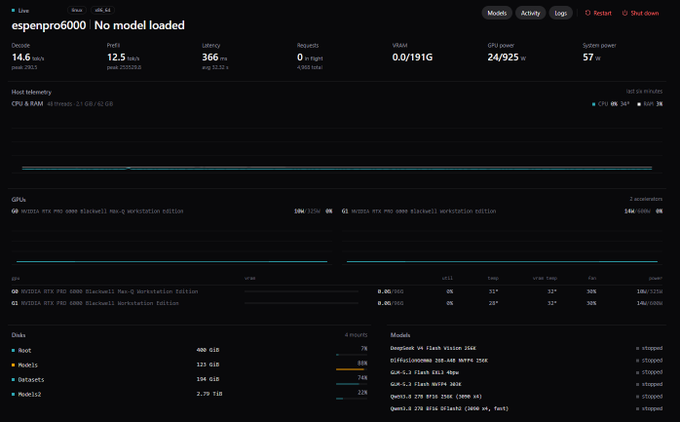This screenshot has width=680, height=422.
Task: Switch to the Activity view
Action: (x=530, y=13)
